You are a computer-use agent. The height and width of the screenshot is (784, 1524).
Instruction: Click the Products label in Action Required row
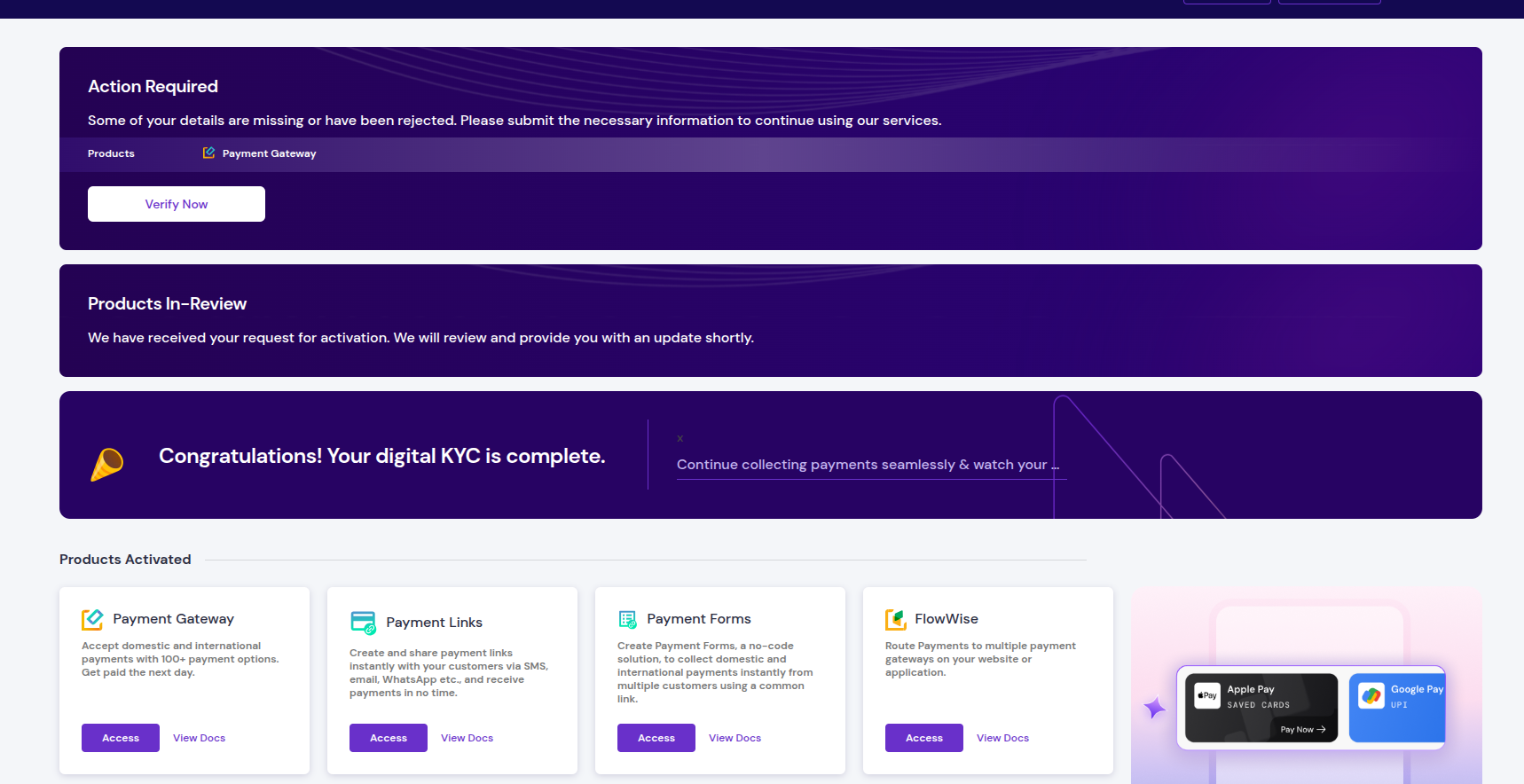pos(111,153)
